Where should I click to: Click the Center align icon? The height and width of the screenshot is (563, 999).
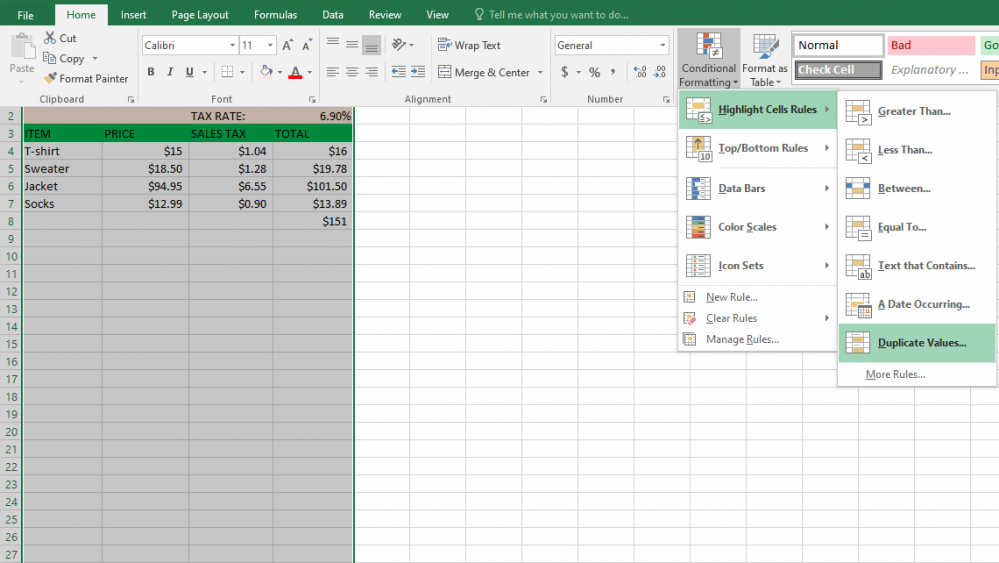tap(352, 72)
